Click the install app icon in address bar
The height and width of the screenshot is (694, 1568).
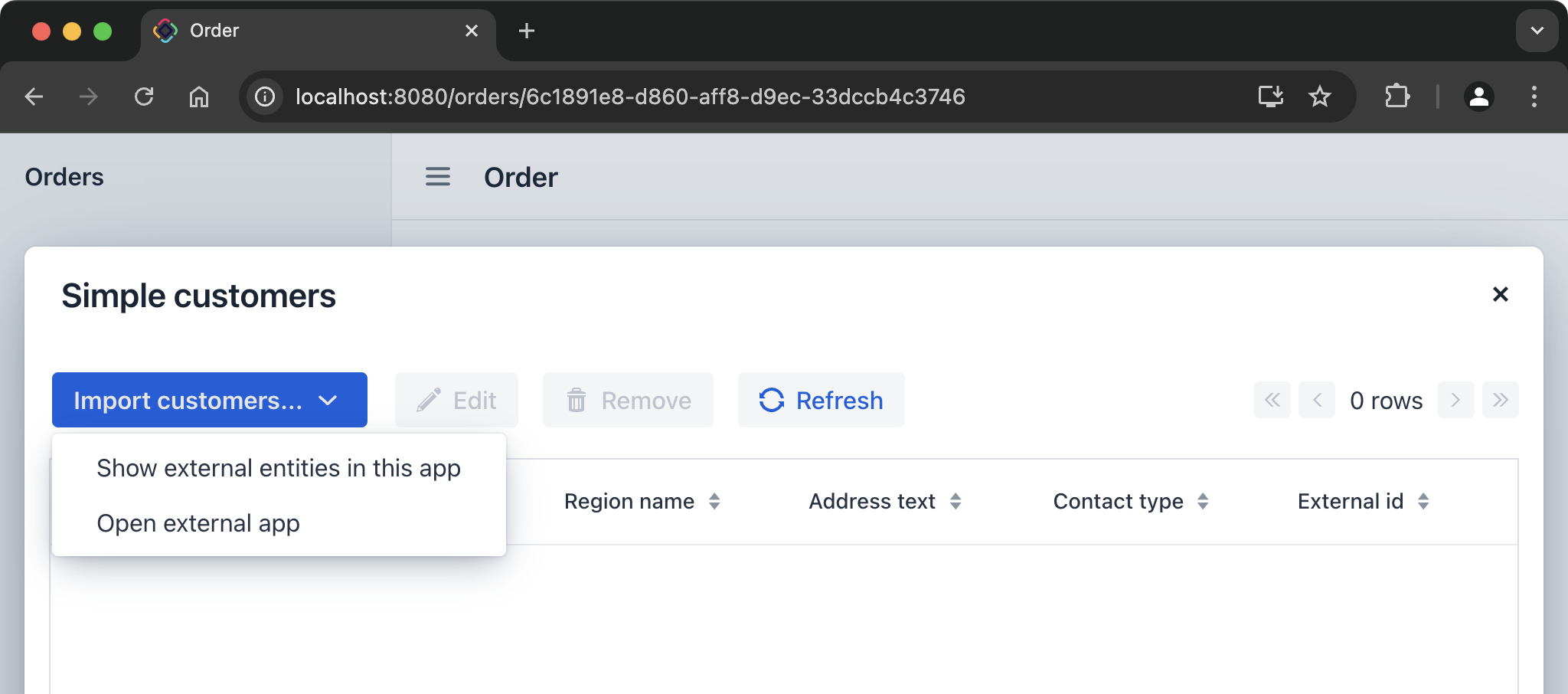(1271, 97)
